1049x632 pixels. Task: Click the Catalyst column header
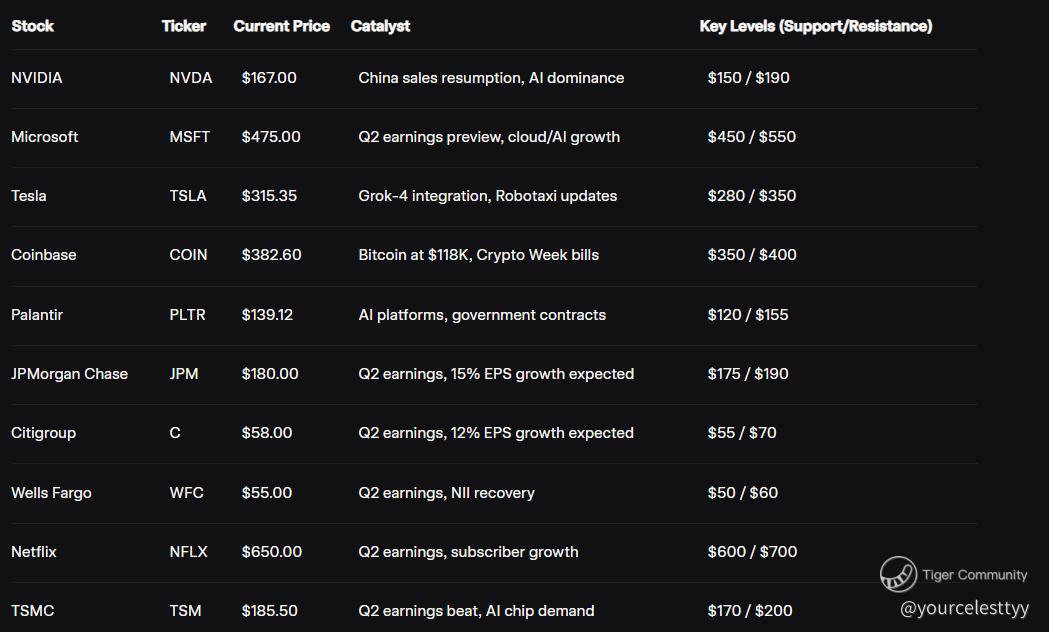pos(380,26)
